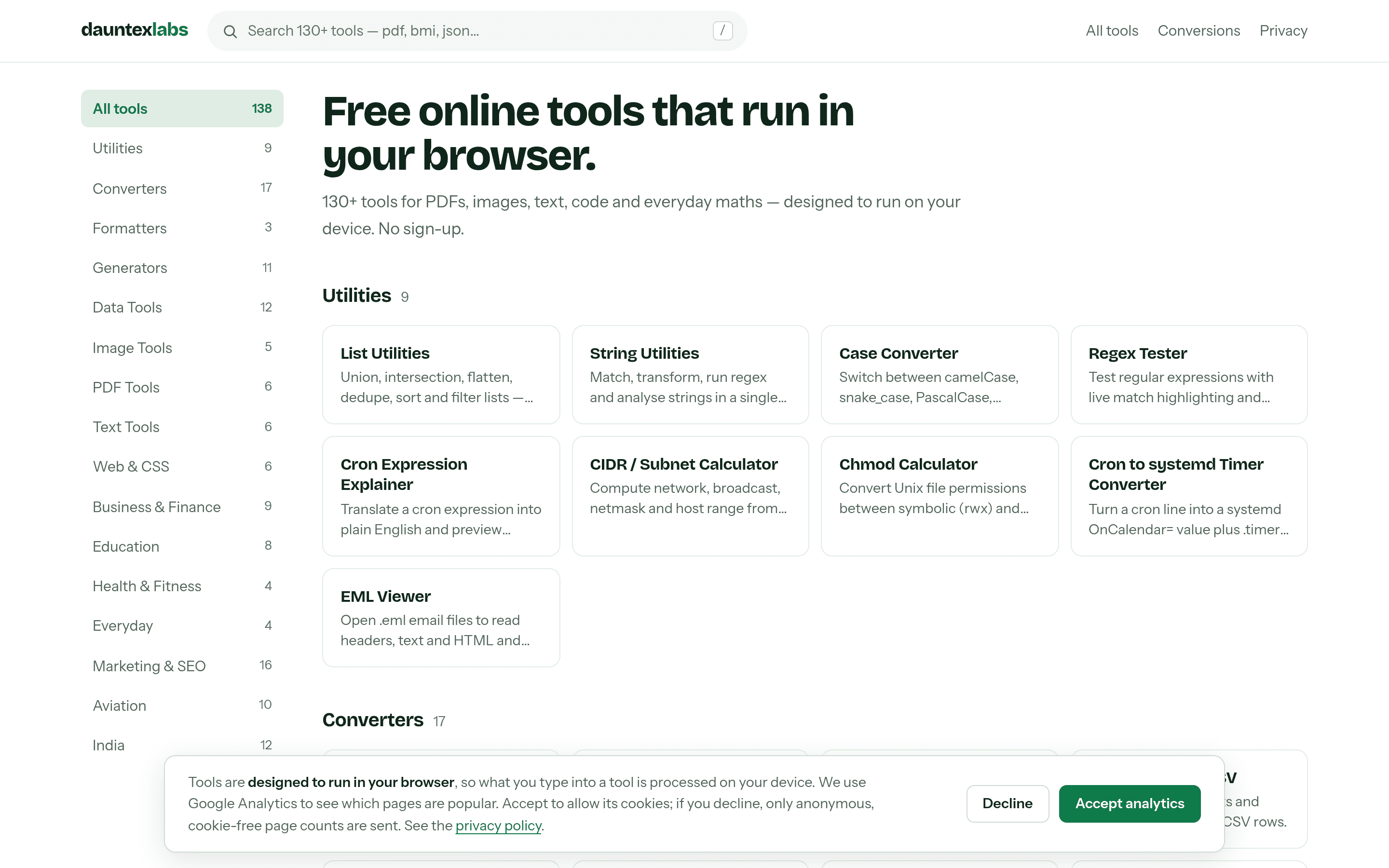Select Converters sidebar category
The width and height of the screenshot is (1389, 868).
coord(182,188)
